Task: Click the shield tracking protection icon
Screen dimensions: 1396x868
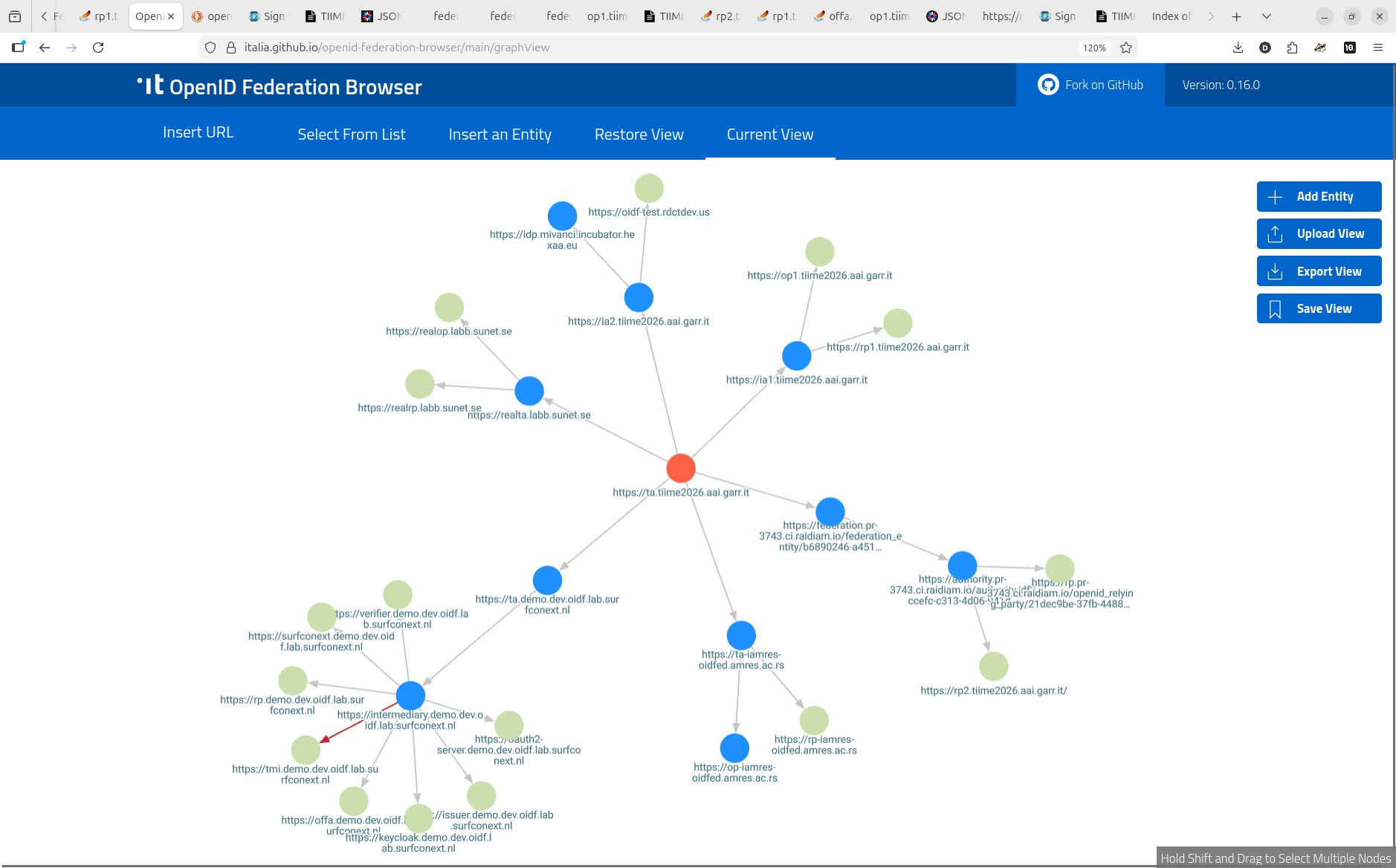Action: pyautogui.click(x=211, y=47)
